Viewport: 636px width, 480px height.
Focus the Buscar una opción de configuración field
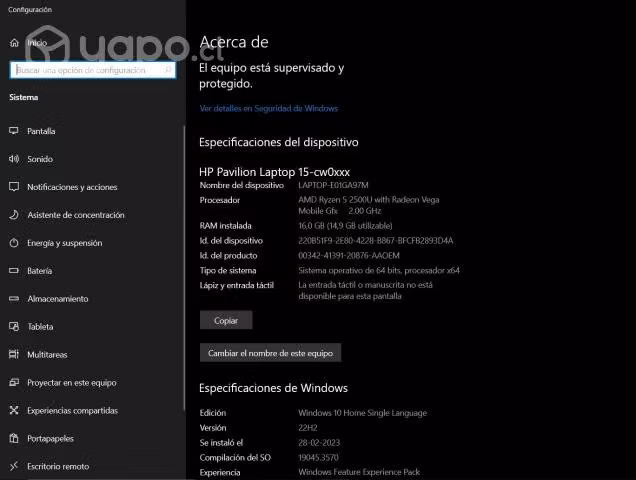point(93,70)
